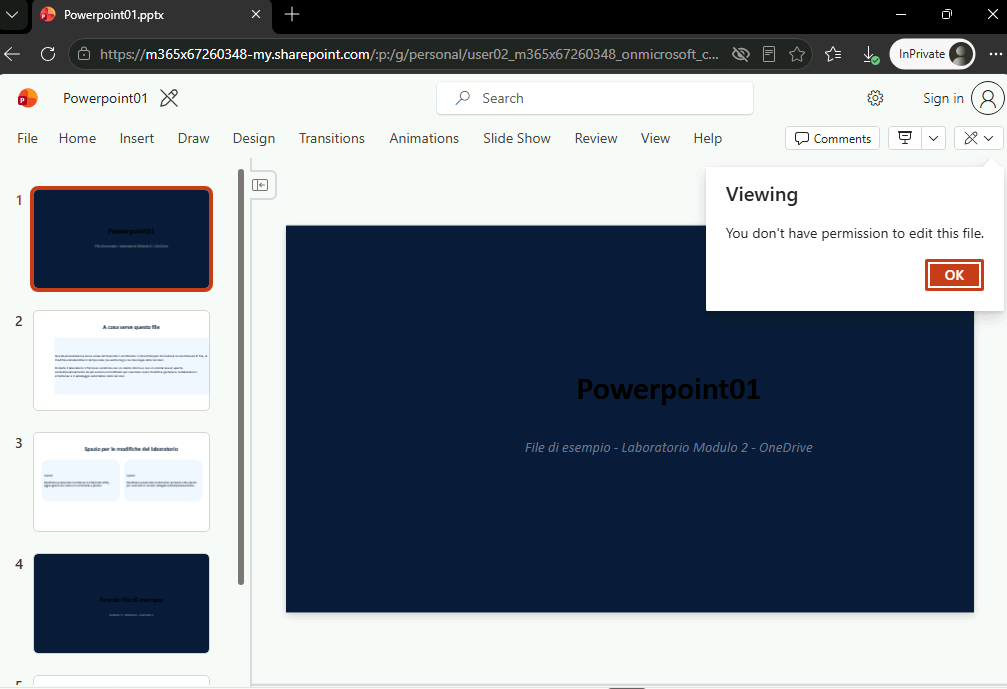The image size is (1007, 689).
Task: Open a new browser tab
Action: click(292, 14)
